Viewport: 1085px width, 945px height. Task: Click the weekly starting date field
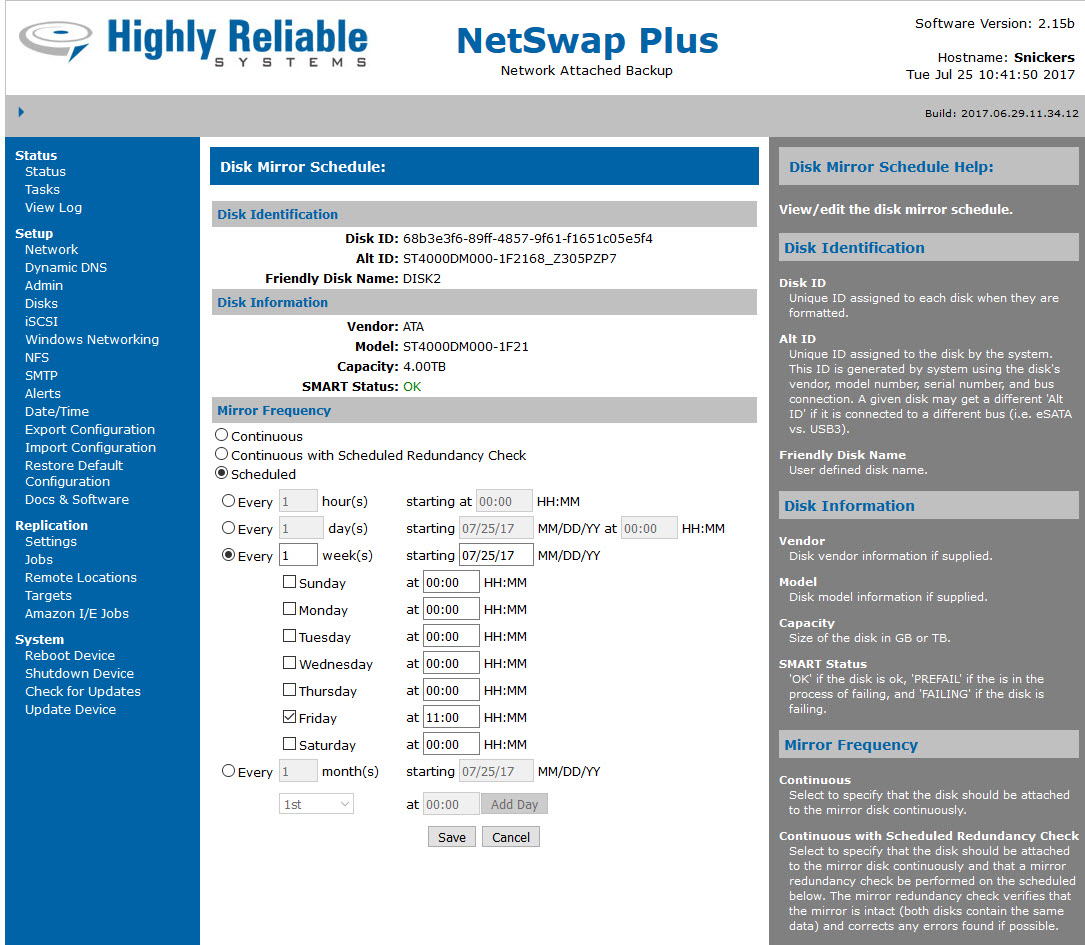point(497,555)
